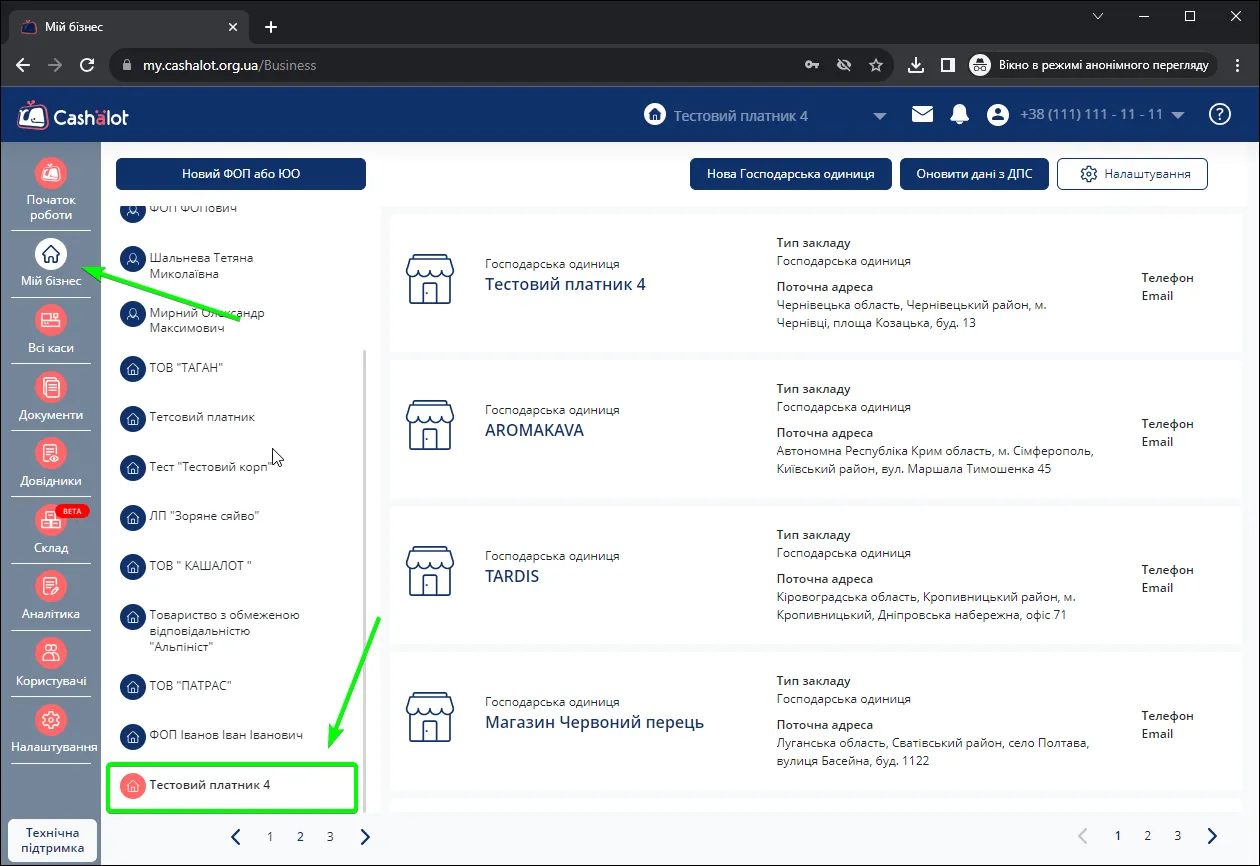Open browser downloads
The image size is (1260, 866).
click(915, 65)
